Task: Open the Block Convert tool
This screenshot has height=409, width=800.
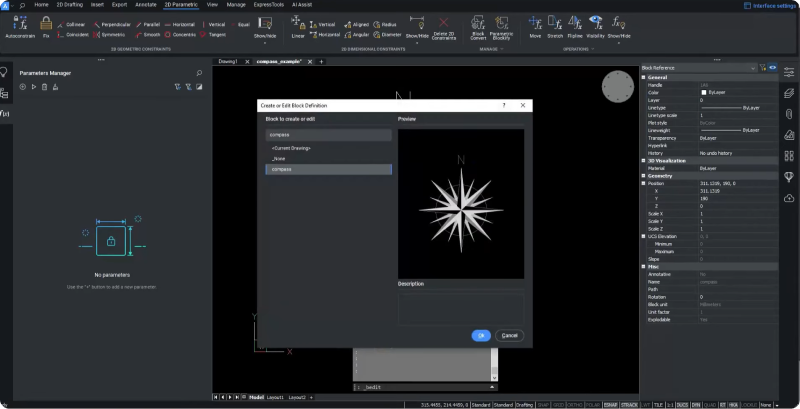Action: 478,22
